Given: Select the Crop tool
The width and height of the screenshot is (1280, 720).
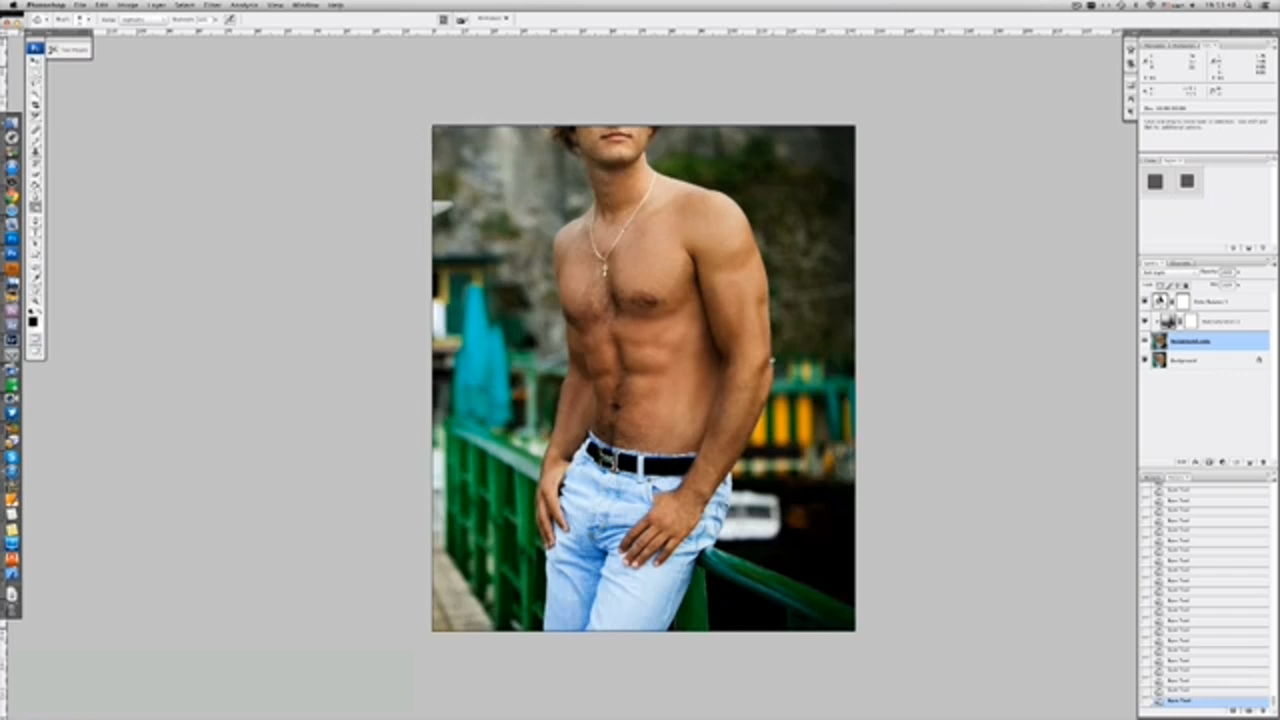Looking at the screenshot, I should (x=36, y=104).
